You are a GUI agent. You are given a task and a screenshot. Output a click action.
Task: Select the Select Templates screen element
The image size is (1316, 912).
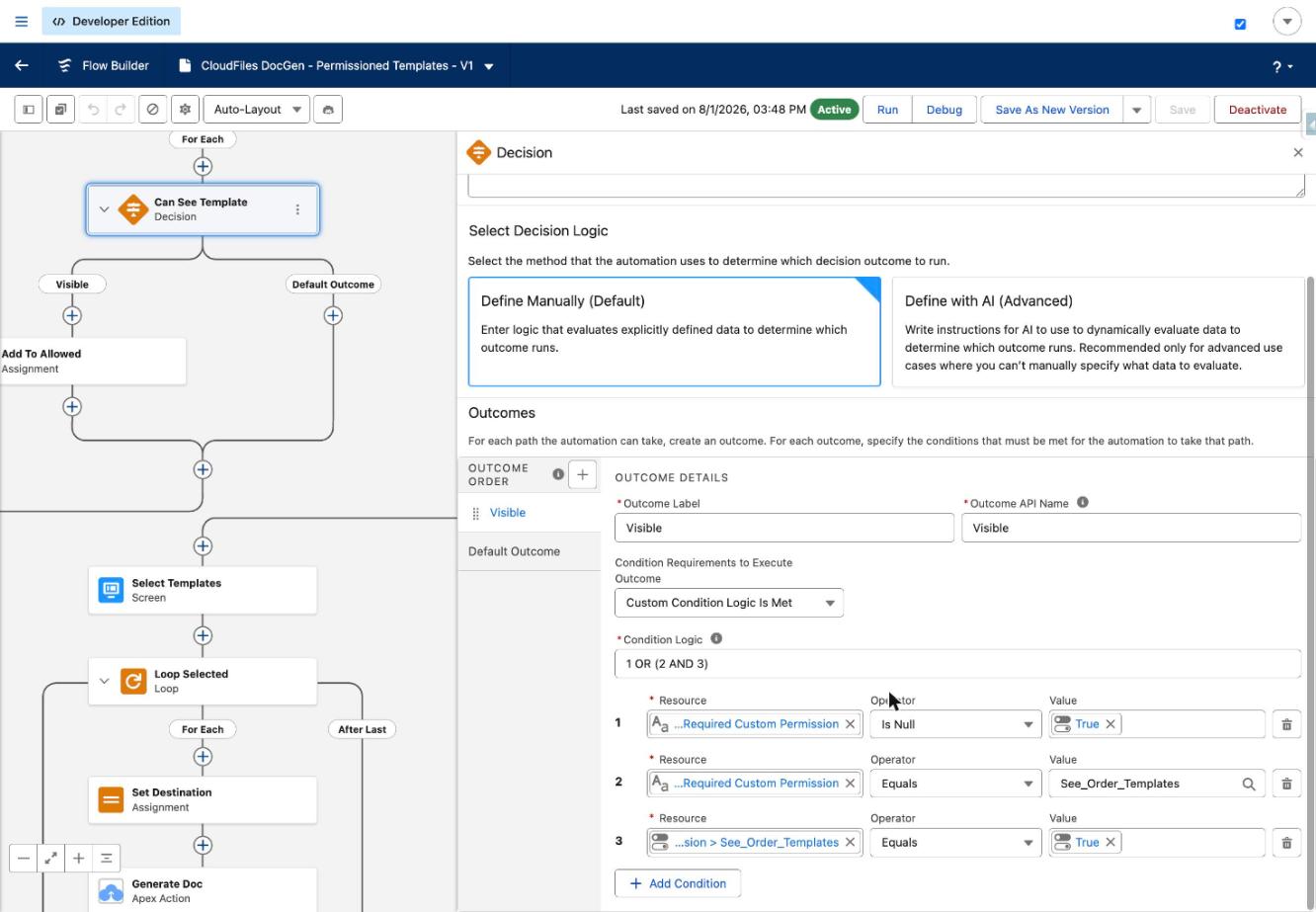pyautogui.click(x=203, y=590)
